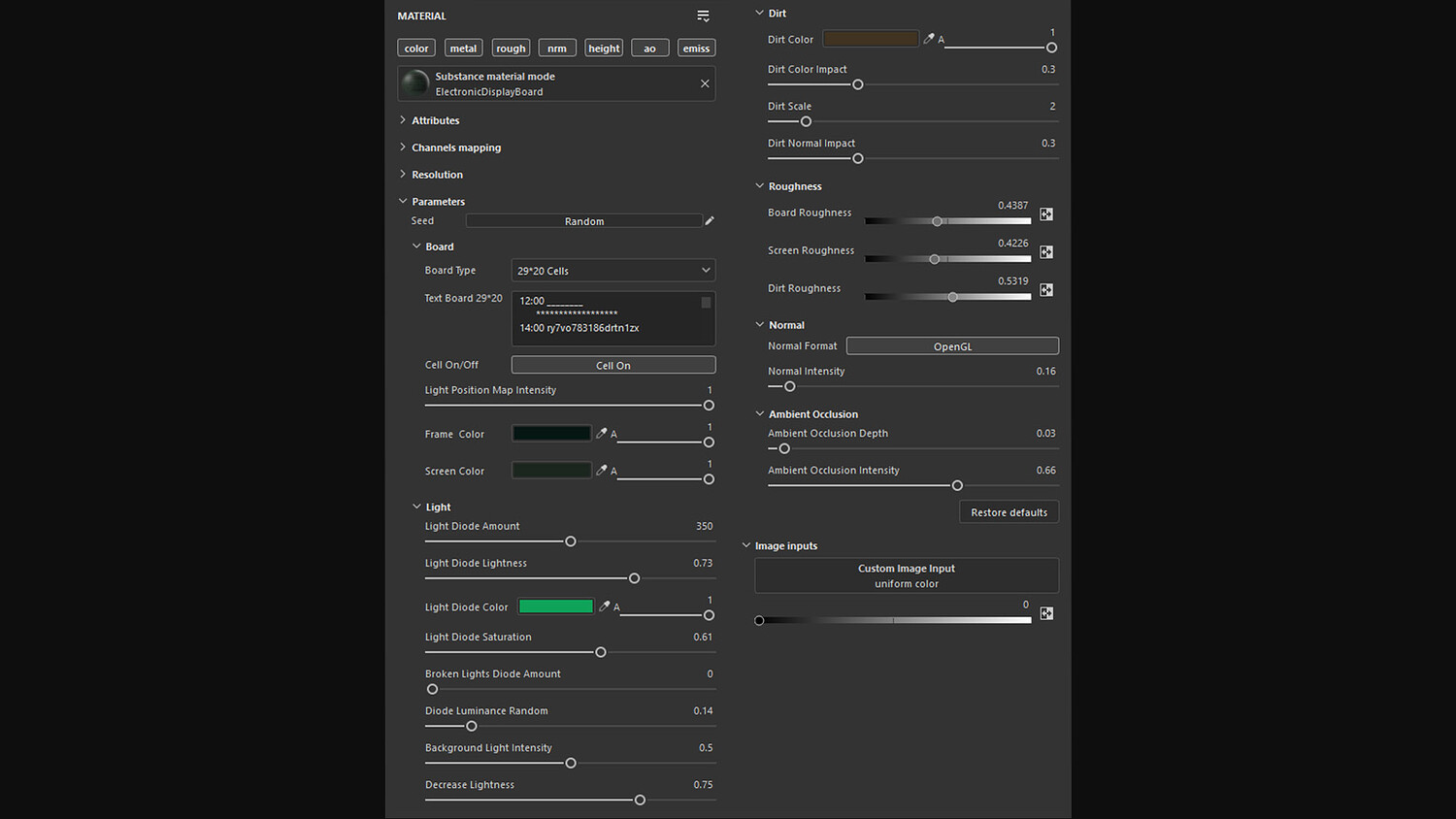Collapse the Roughness section

(760, 186)
